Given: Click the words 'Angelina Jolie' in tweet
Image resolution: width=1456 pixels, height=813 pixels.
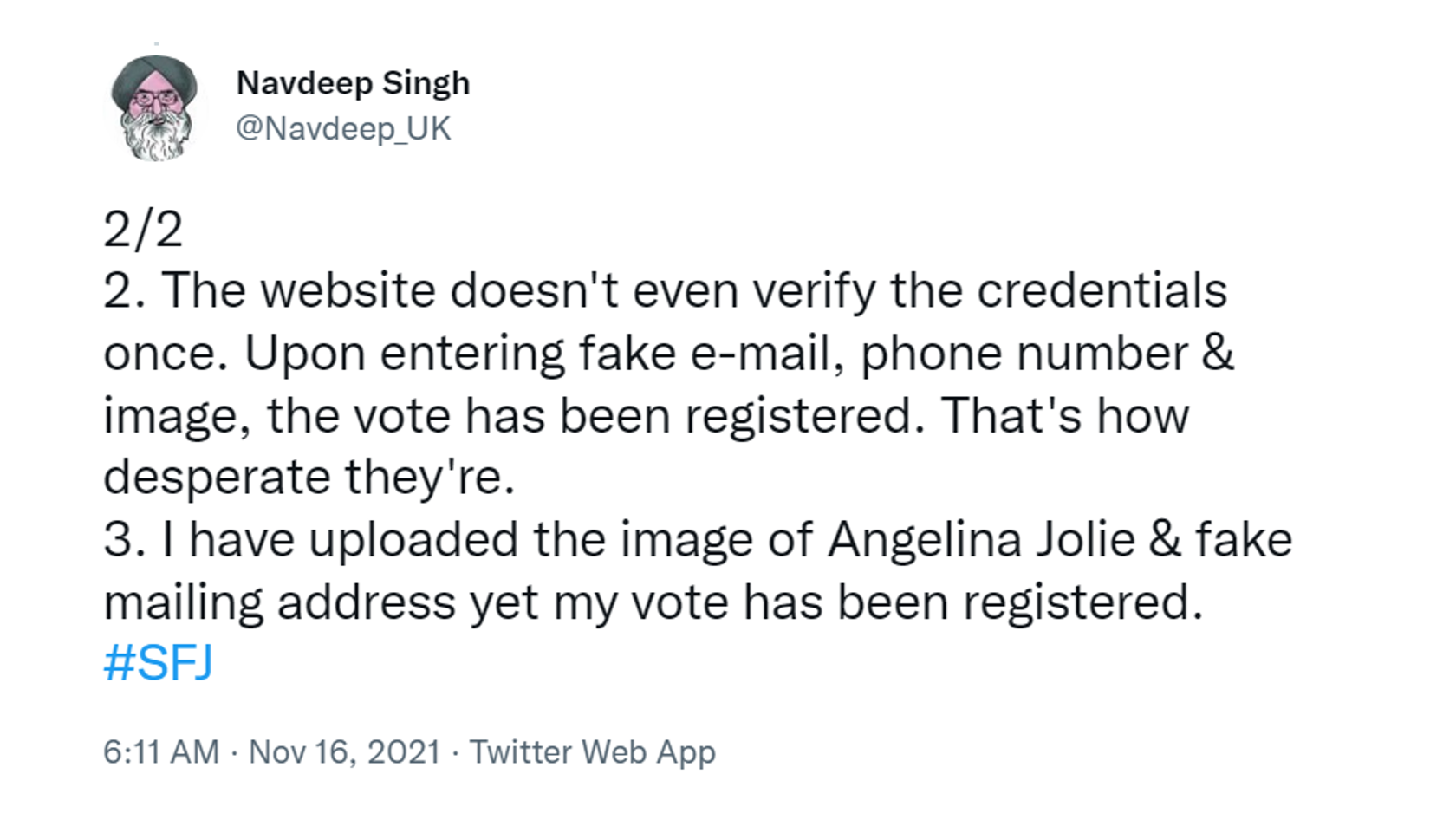Looking at the screenshot, I should (x=981, y=540).
